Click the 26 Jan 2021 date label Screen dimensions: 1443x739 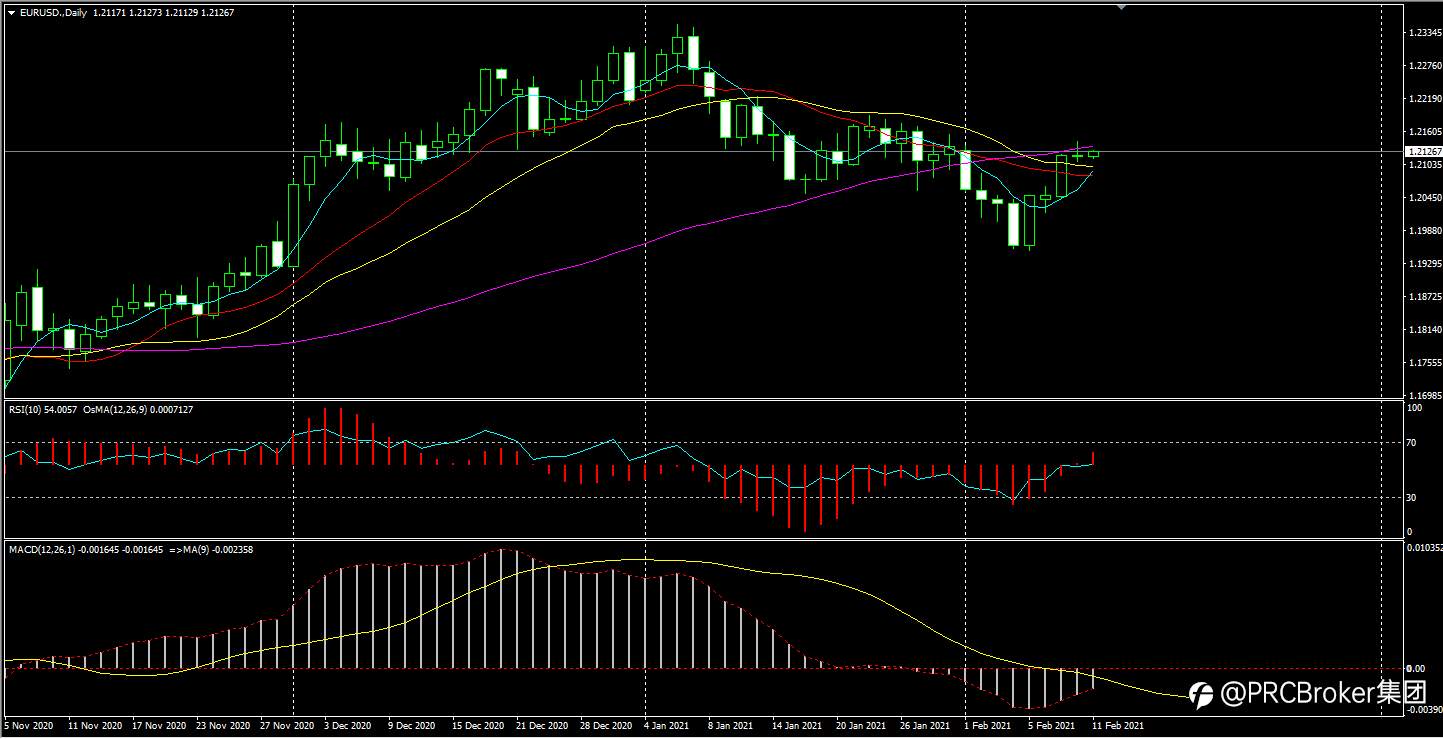coord(925,725)
